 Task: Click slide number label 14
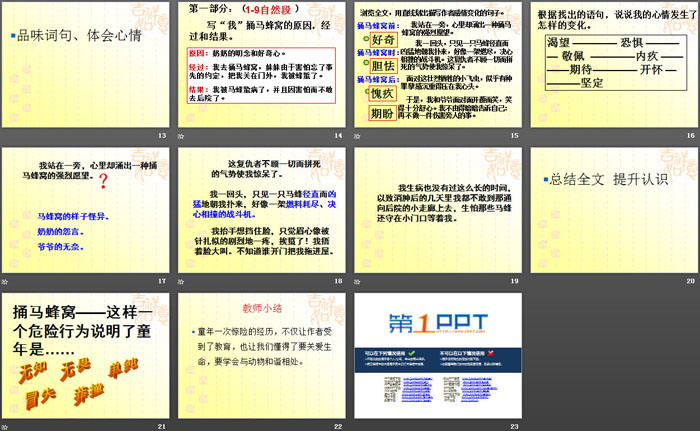coord(338,135)
